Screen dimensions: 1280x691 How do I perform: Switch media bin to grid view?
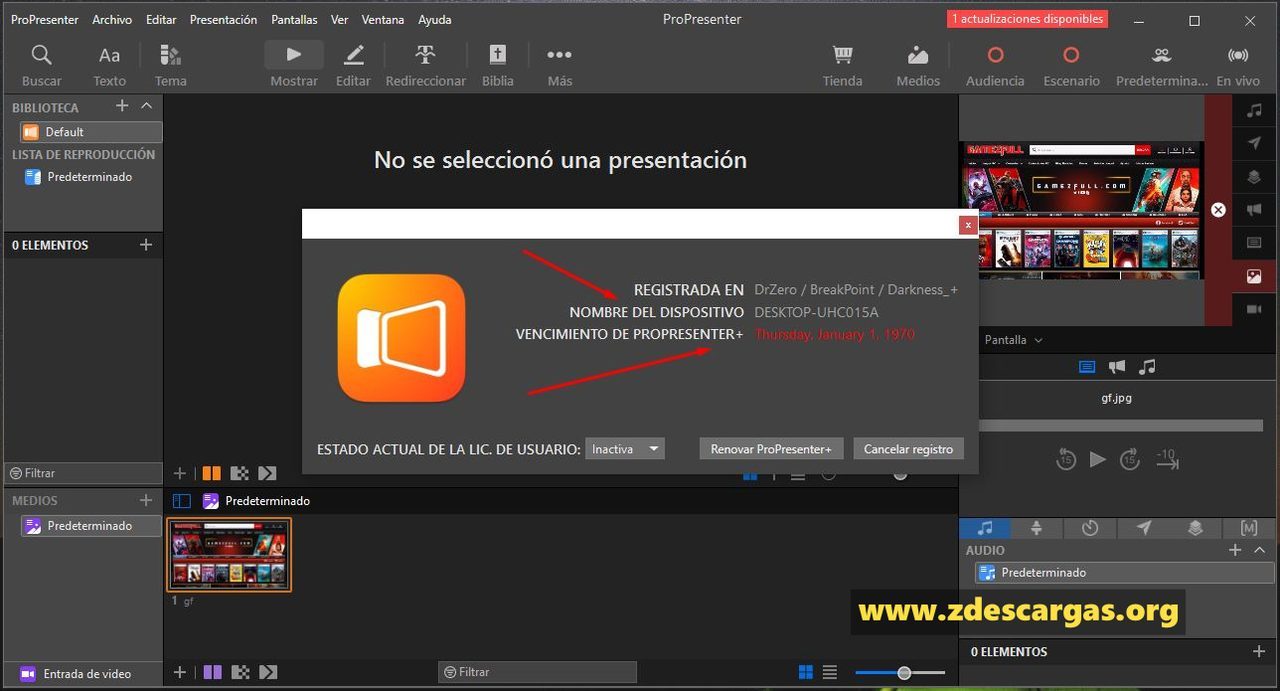click(x=806, y=672)
